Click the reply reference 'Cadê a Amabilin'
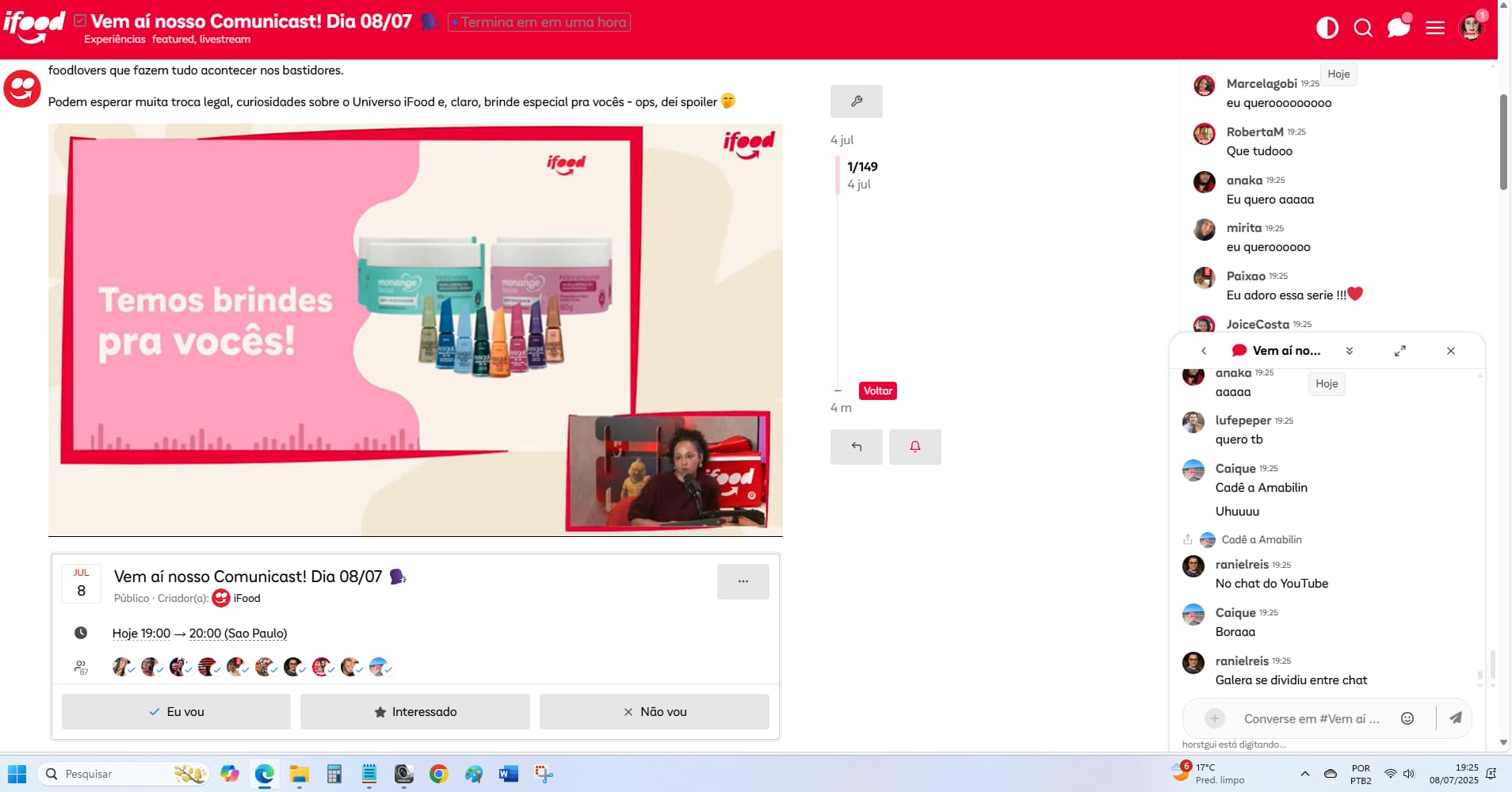Image resolution: width=1512 pixels, height=792 pixels. [1262, 539]
